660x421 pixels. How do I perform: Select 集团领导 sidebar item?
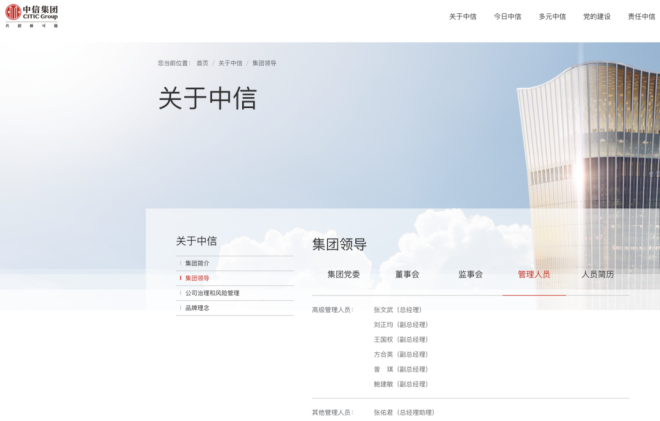point(198,278)
